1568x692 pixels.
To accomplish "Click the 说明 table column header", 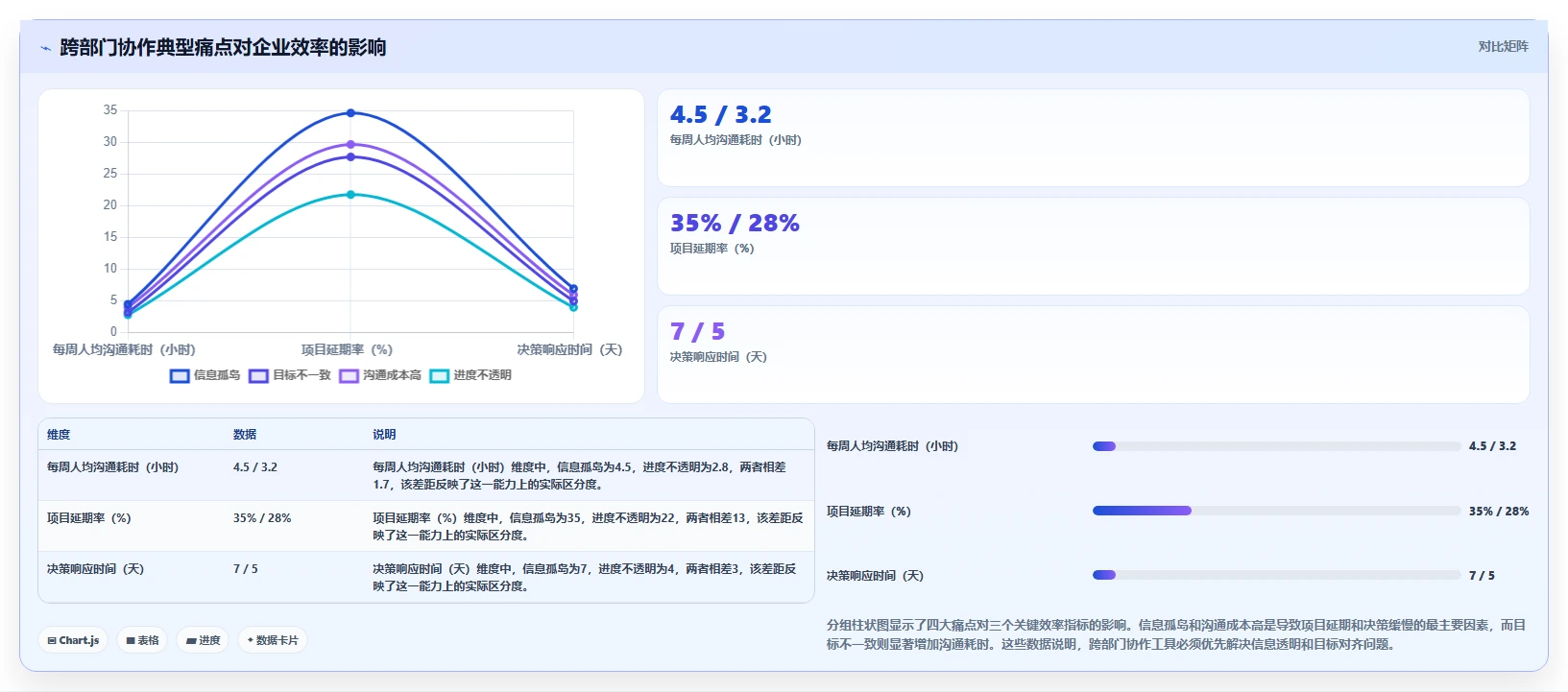I will point(384,435).
